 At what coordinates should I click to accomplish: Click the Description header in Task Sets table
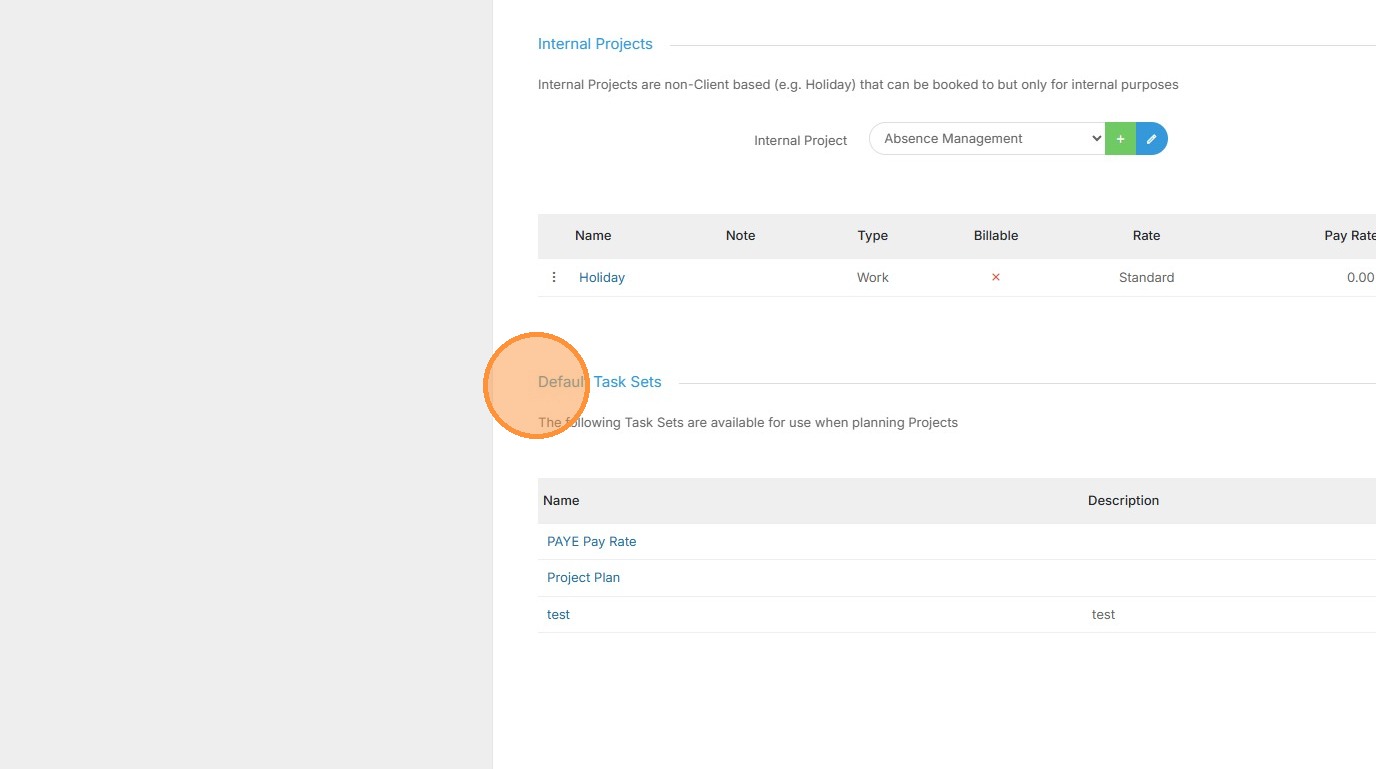[1123, 501]
